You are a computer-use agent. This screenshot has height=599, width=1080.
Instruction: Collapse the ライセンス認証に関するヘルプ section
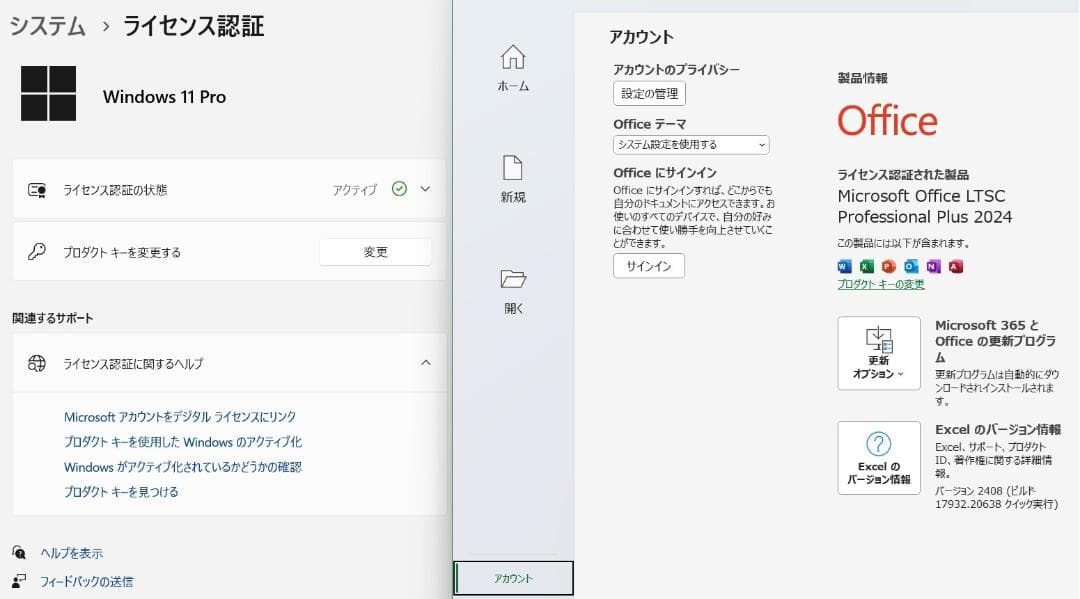pos(424,363)
